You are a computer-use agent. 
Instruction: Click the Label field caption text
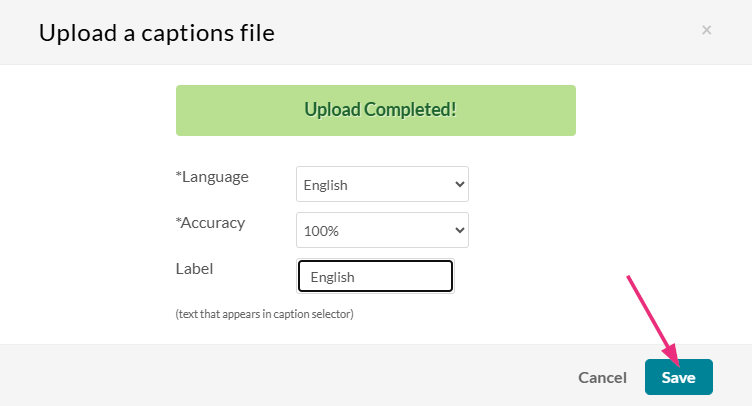[x=194, y=269]
